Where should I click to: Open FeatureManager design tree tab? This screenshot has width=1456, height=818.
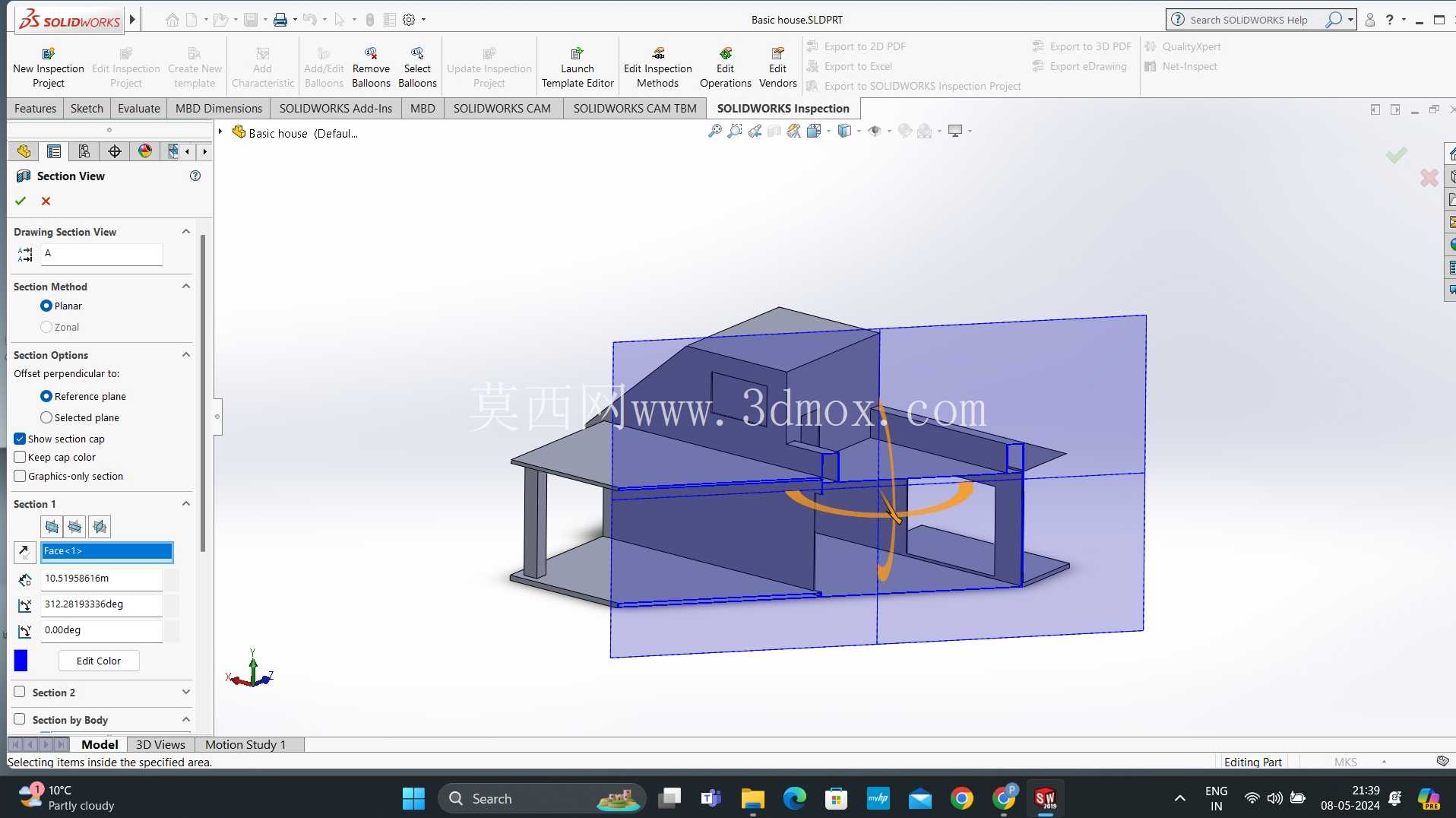point(24,151)
